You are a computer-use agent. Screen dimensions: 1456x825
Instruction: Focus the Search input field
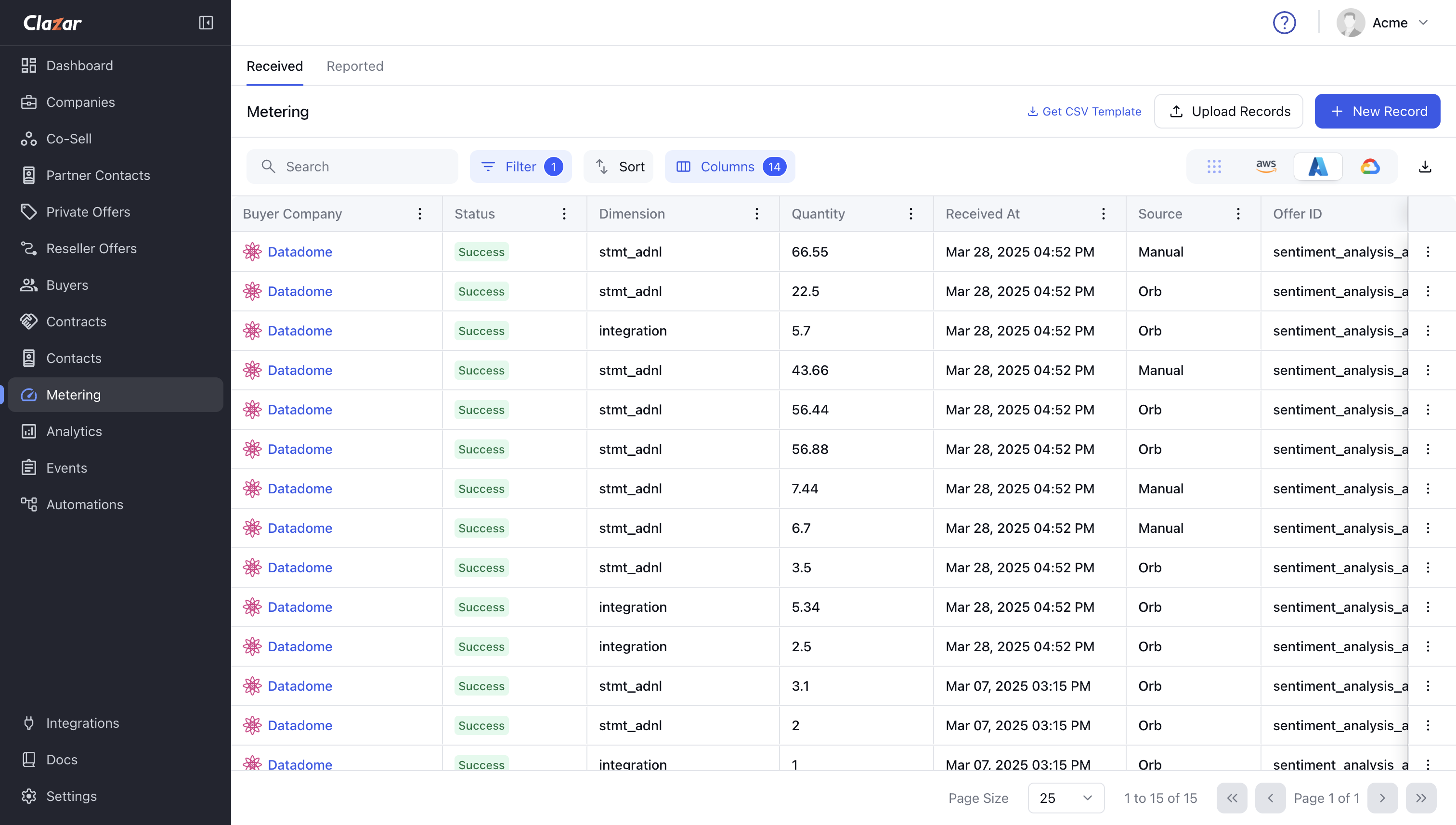pos(352,167)
